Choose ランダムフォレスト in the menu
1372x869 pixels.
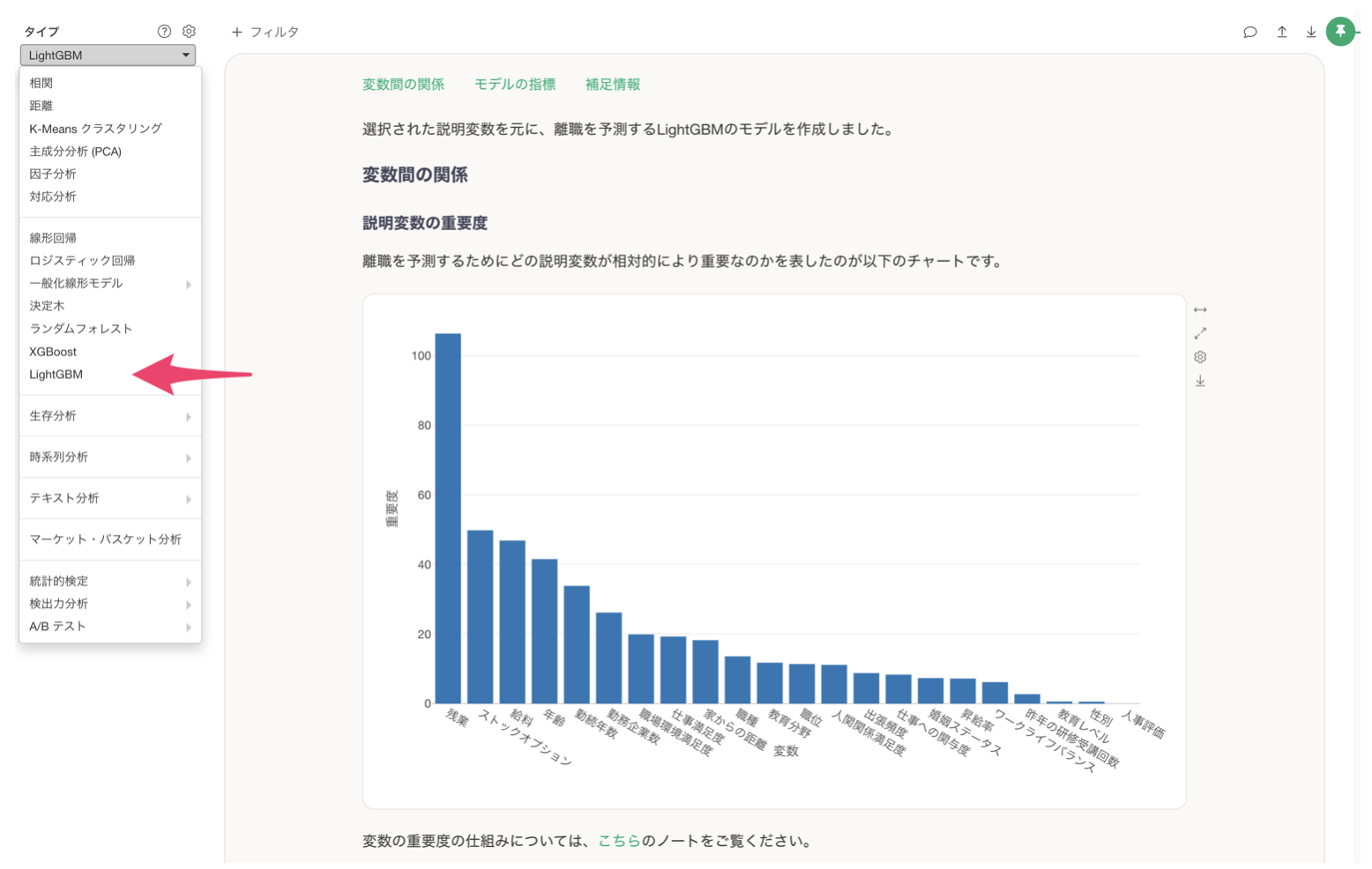tap(80, 329)
